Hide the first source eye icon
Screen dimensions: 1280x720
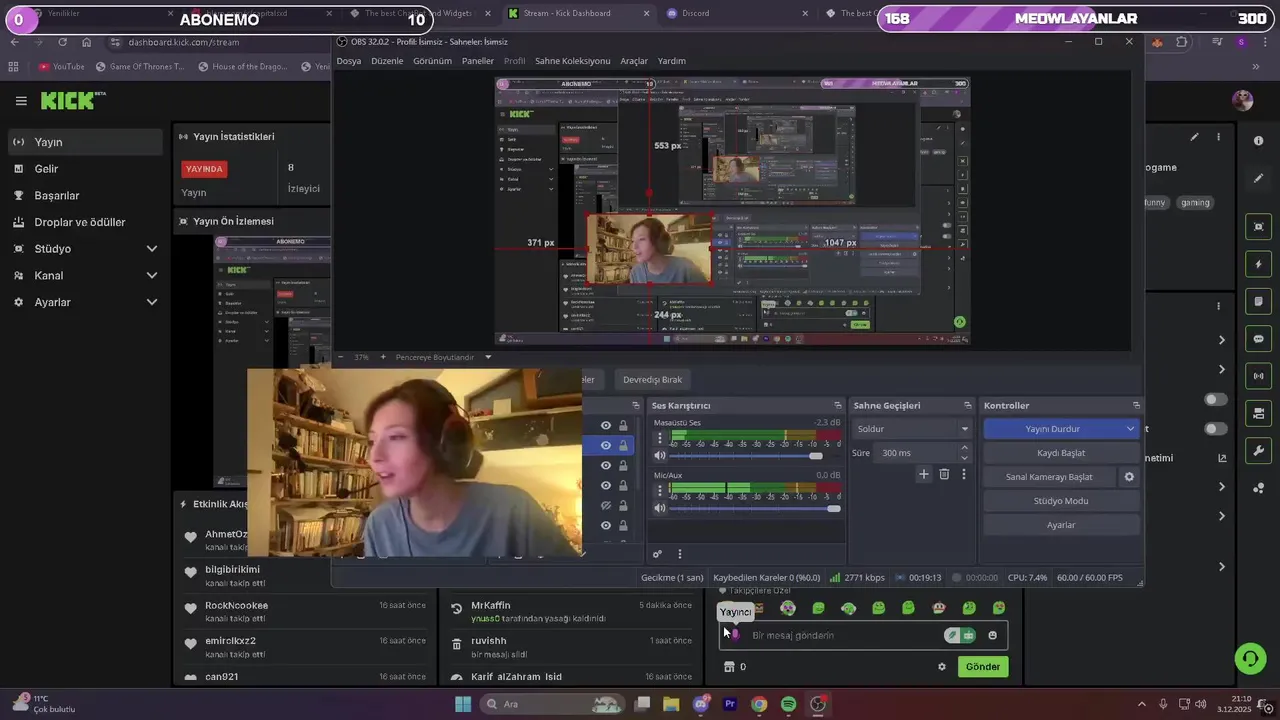[x=605, y=425]
